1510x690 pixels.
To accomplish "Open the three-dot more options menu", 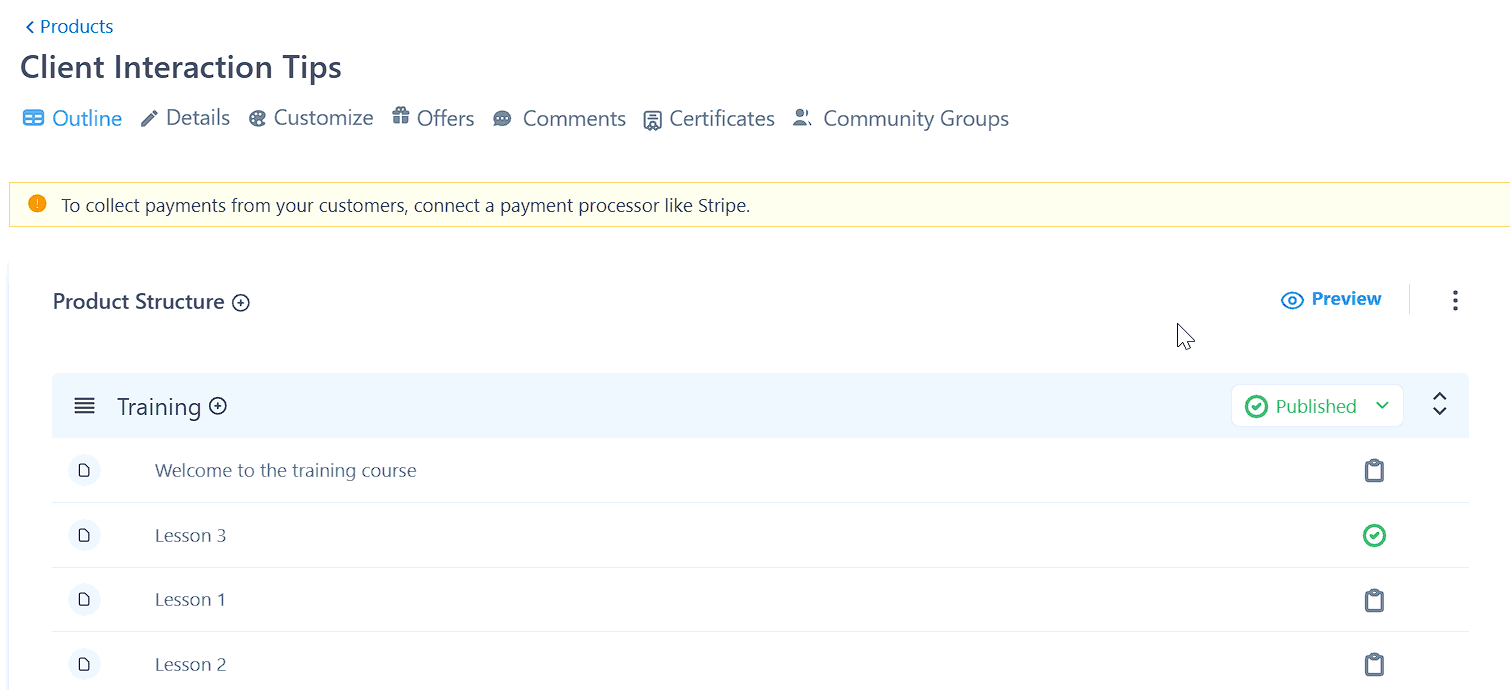I will coord(1455,300).
